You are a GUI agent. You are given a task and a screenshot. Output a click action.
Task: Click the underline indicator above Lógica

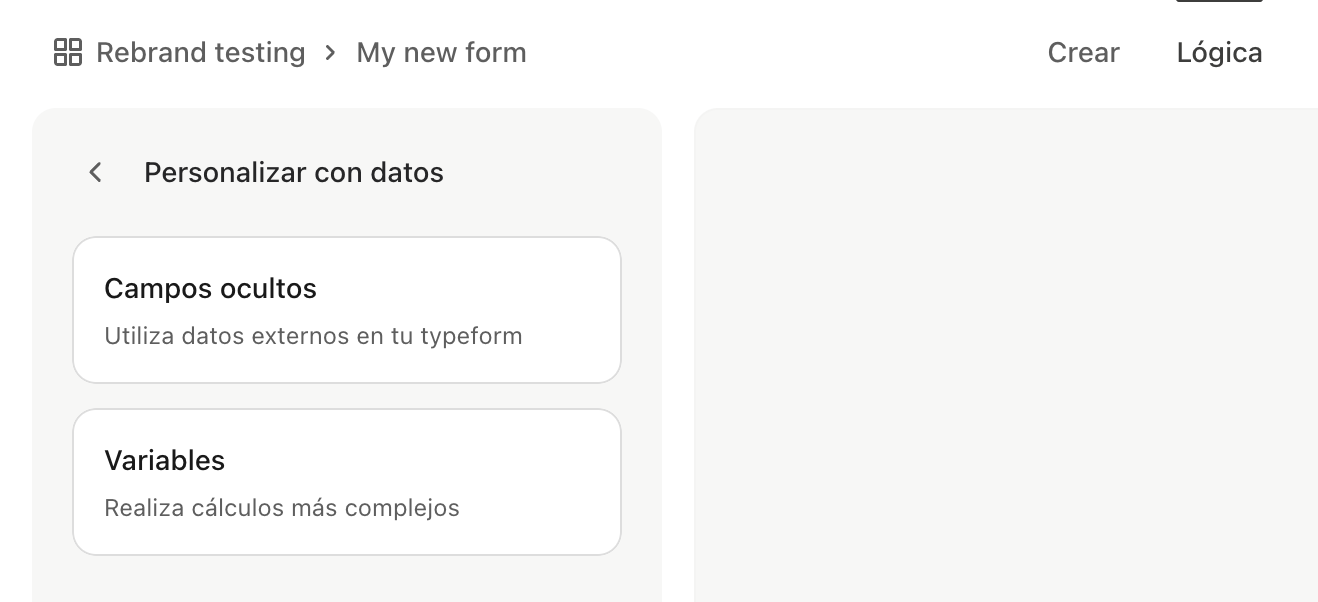[x=1219, y=1]
